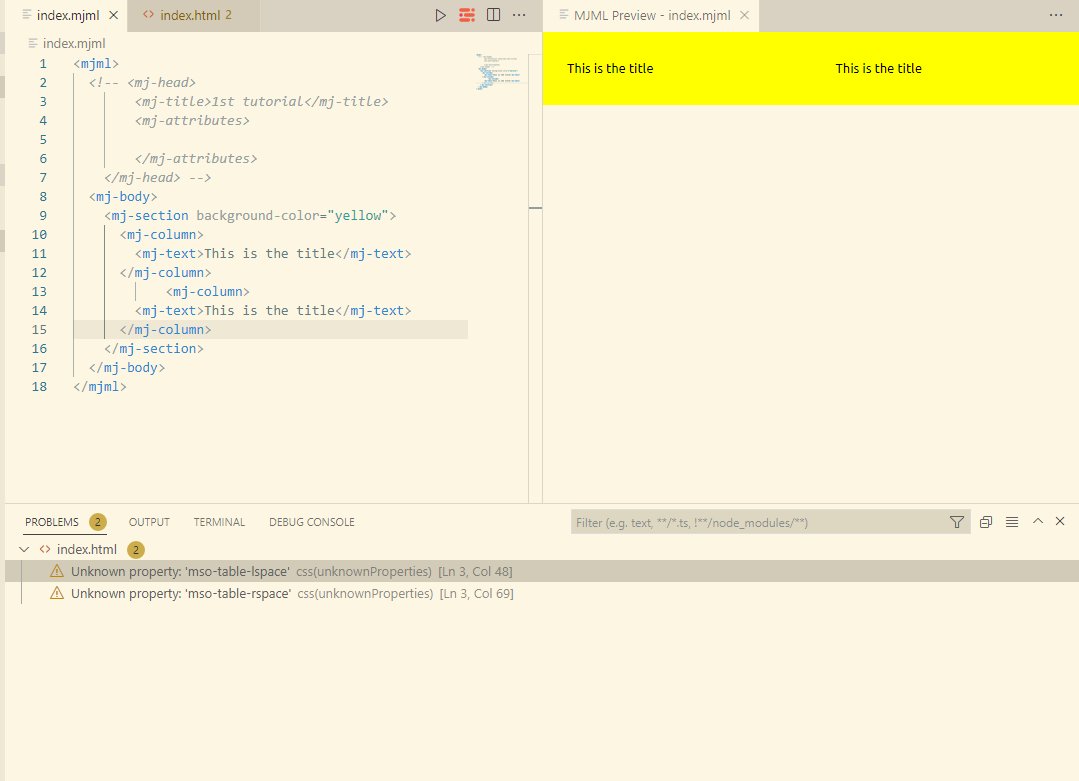Toggle problems view as table or tree
Viewport: 1079px width, 781px height.
pyautogui.click(x=1012, y=522)
